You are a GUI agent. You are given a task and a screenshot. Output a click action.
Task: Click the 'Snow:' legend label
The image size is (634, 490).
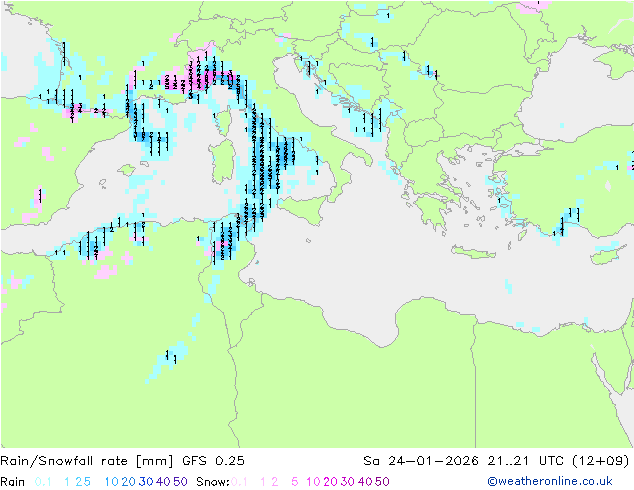[213, 482]
